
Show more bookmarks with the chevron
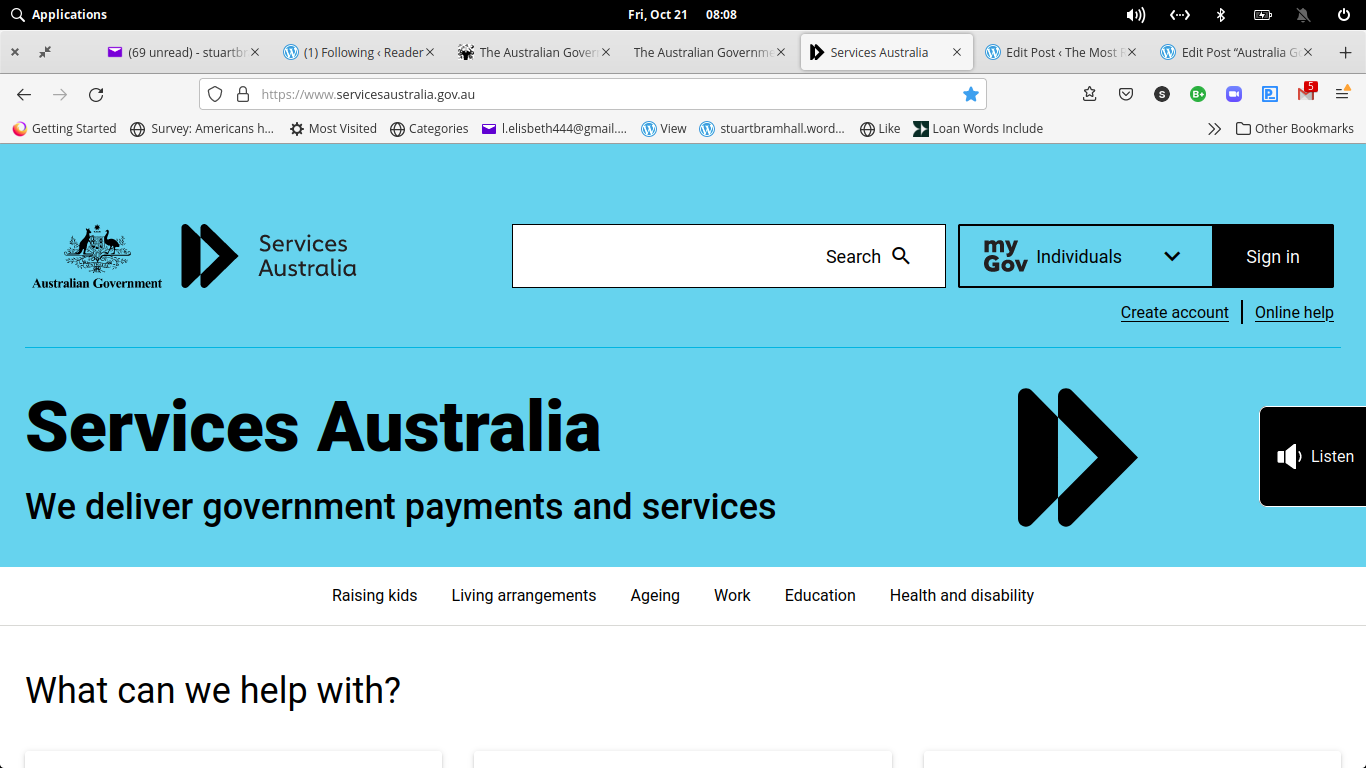(x=1214, y=129)
